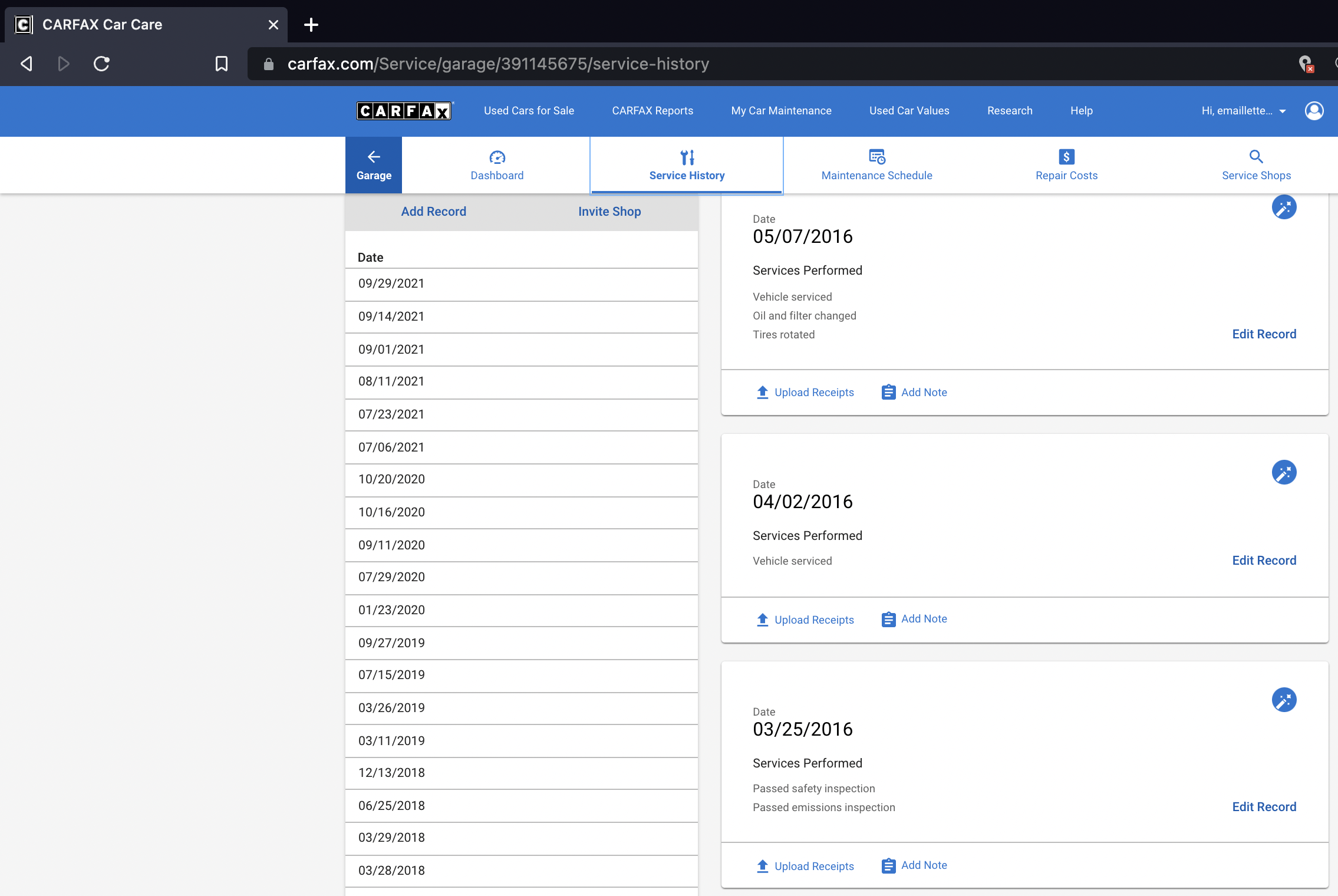
Task: Upload Receipts for 03/25/2016 record
Action: point(805,867)
